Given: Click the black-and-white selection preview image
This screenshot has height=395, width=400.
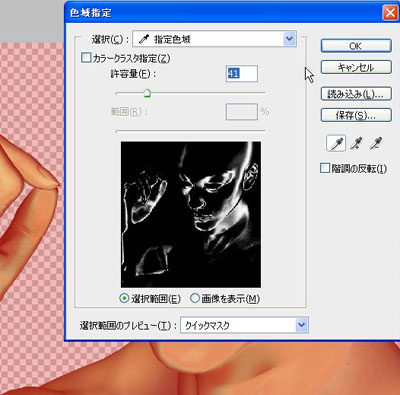Looking at the screenshot, I should point(191,214).
